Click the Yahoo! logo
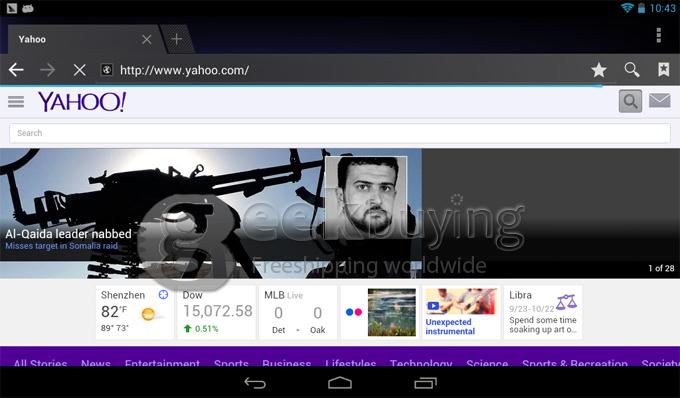680x398 pixels. [x=82, y=101]
